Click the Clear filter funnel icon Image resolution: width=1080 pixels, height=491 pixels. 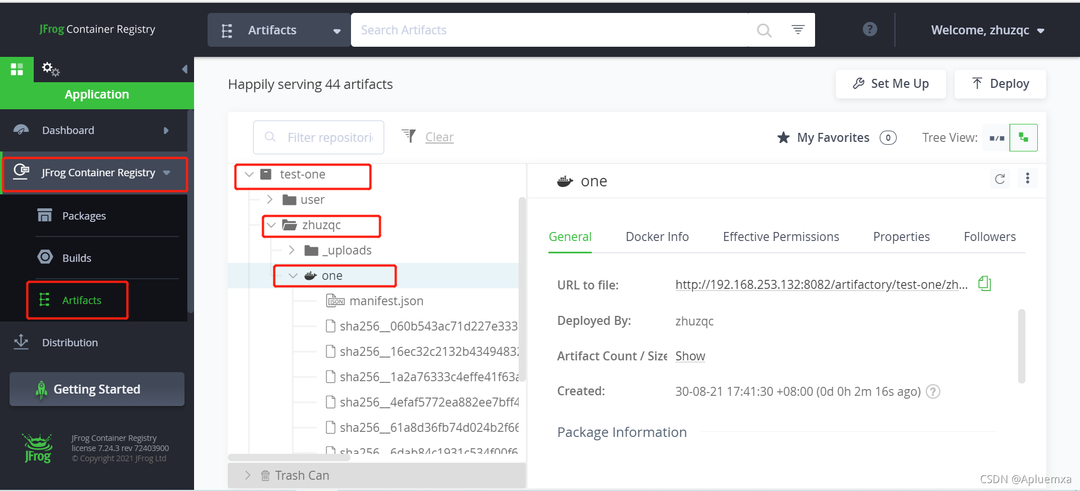(409, 136)
